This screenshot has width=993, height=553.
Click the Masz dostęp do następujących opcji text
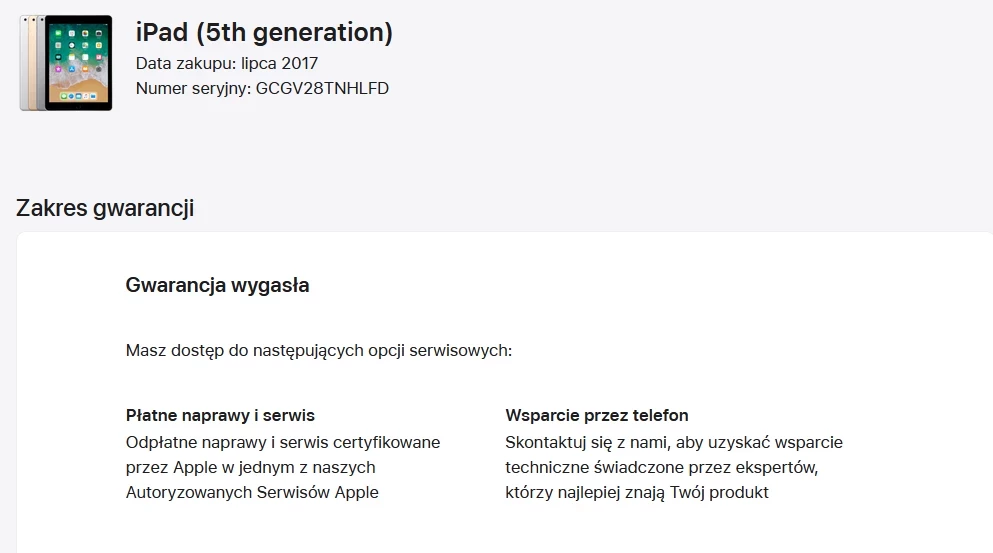click(319, 350)
